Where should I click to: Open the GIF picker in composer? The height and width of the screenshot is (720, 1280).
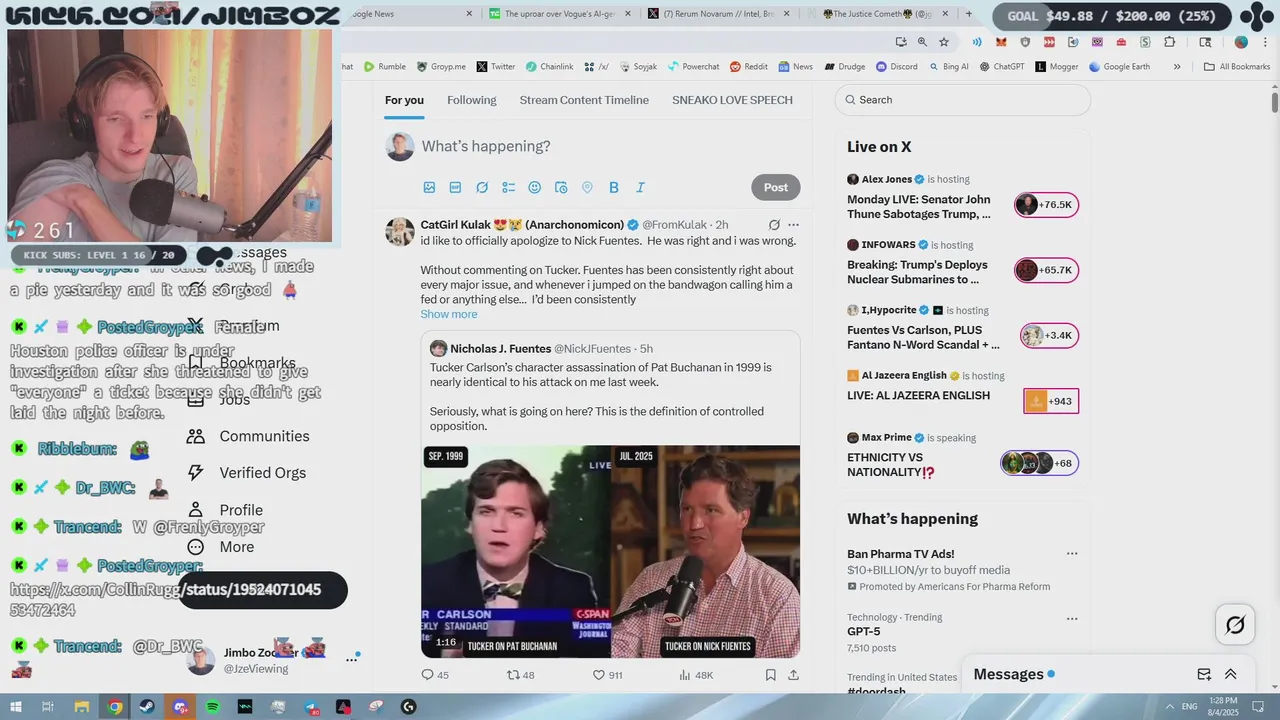455,187
